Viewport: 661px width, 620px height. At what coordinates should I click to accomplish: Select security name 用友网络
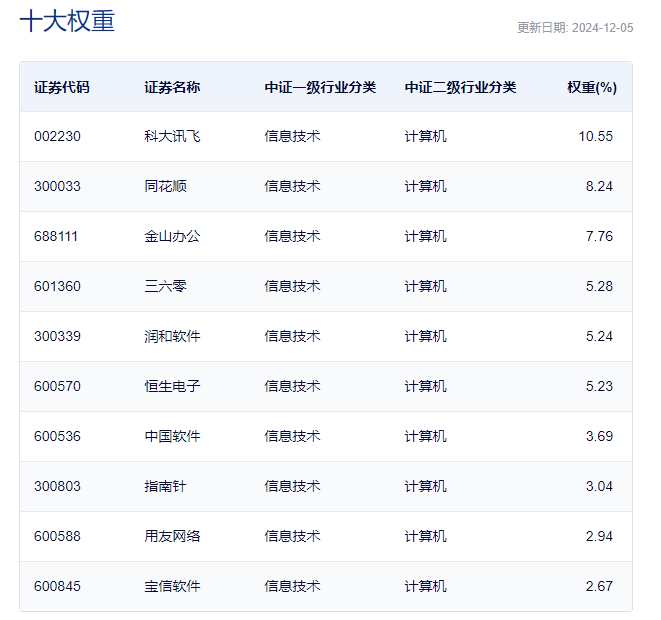(172, 537)
